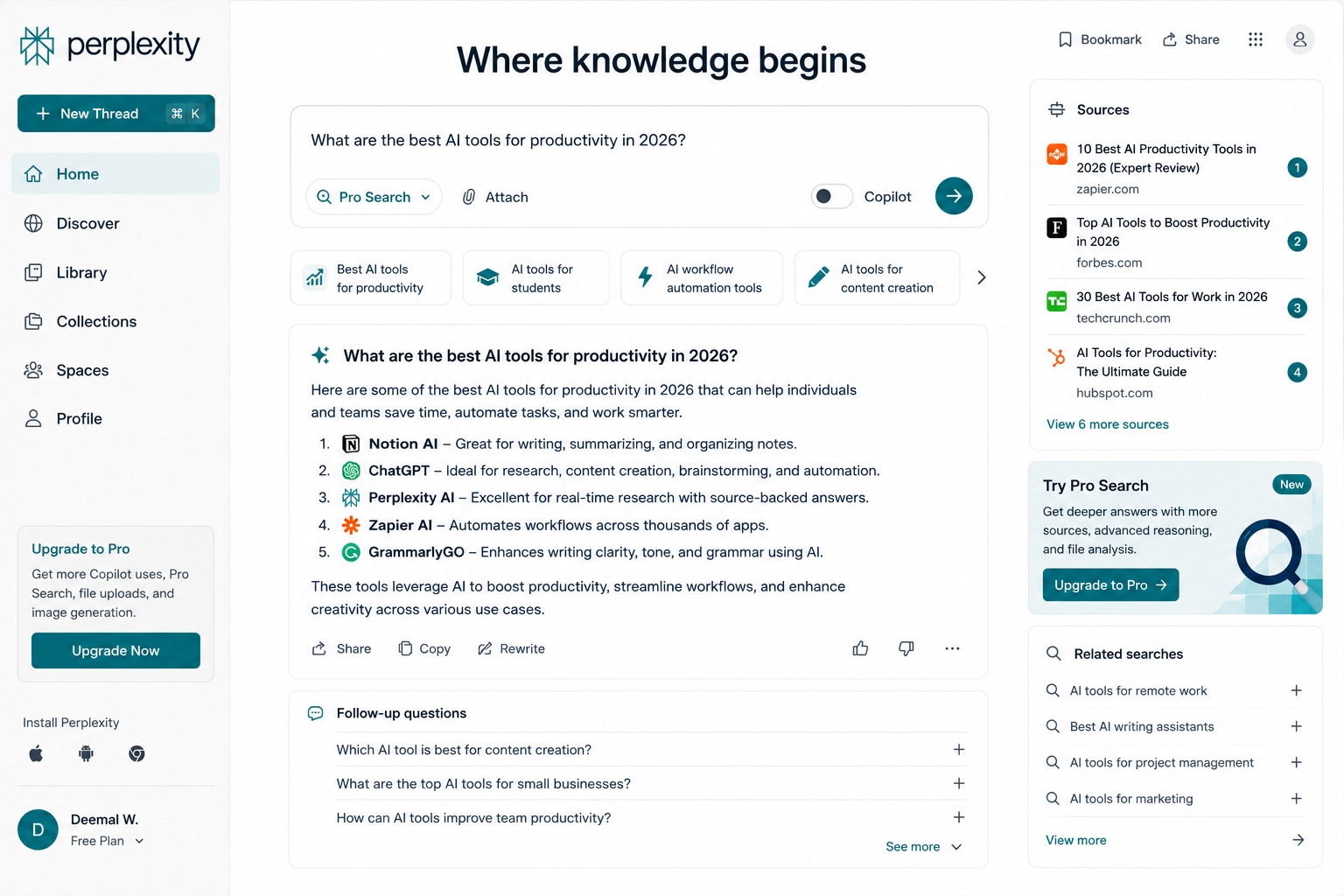Image resolution: width=1344 pixels, height=896 pixels.
Task: Open the apps grid menu
Action: point(1256,39)
